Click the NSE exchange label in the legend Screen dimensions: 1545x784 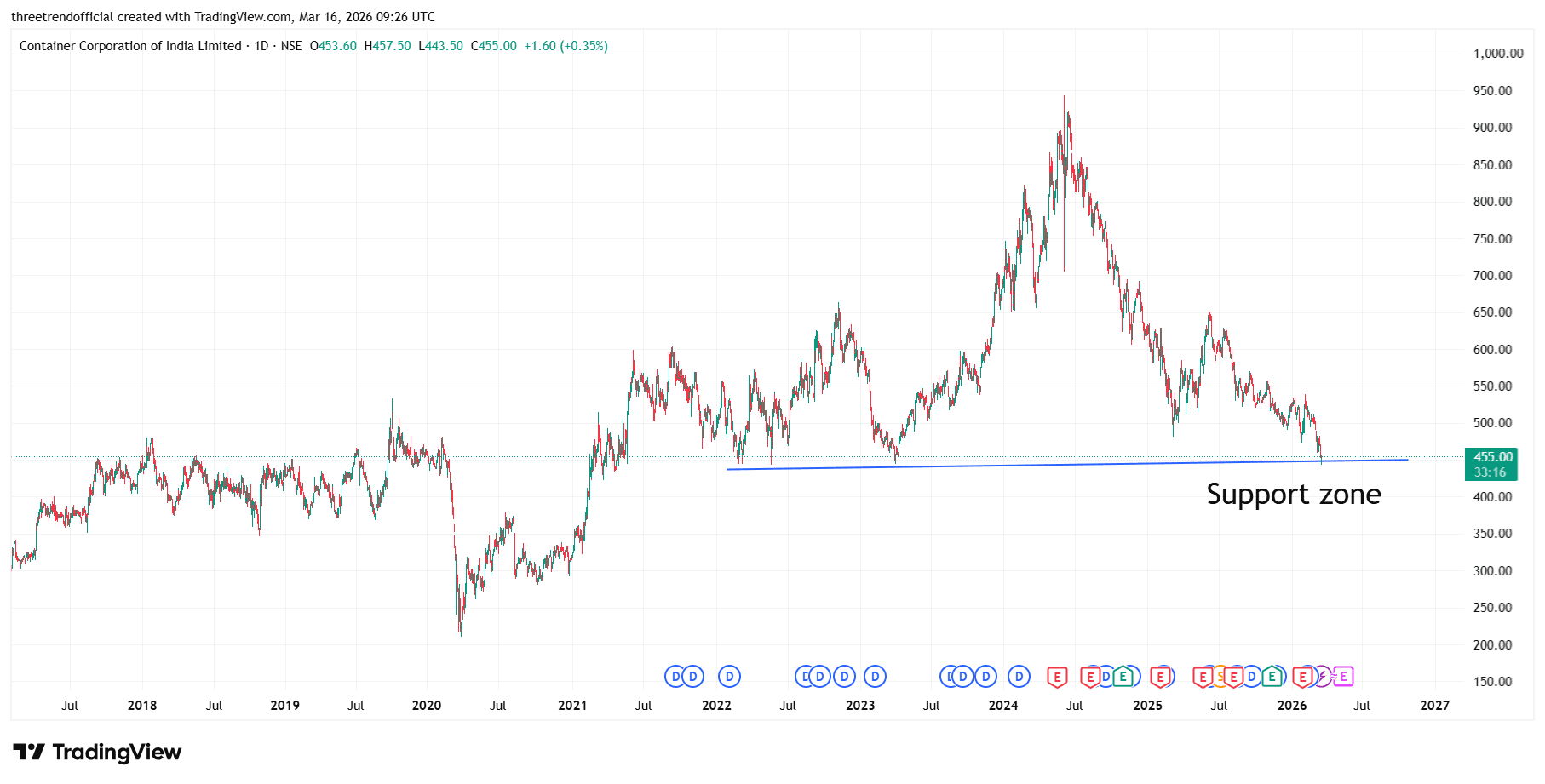[291, 46]
